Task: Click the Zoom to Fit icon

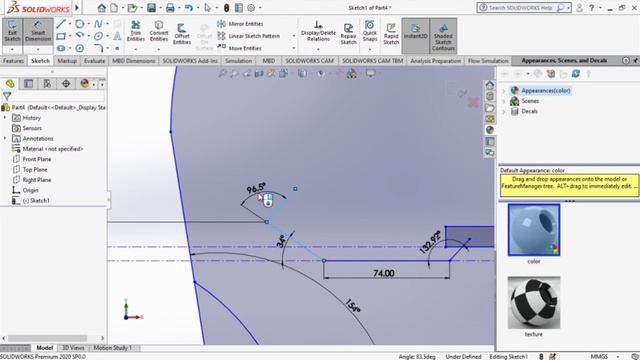Action: [x=222, y=73]
